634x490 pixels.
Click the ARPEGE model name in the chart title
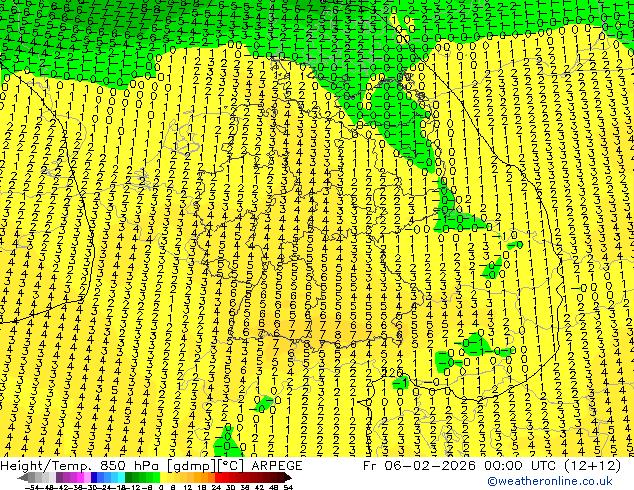coord(277,466)
